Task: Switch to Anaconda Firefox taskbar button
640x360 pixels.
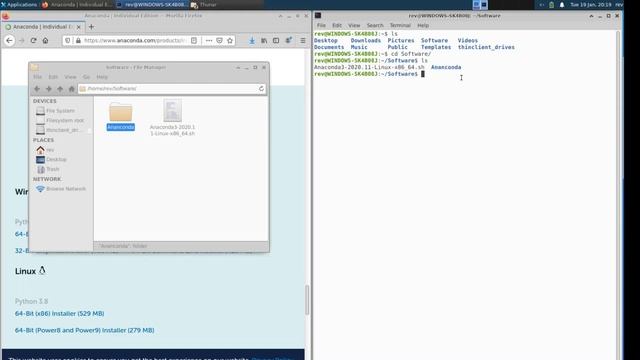Action: click(x=77, y=4)
